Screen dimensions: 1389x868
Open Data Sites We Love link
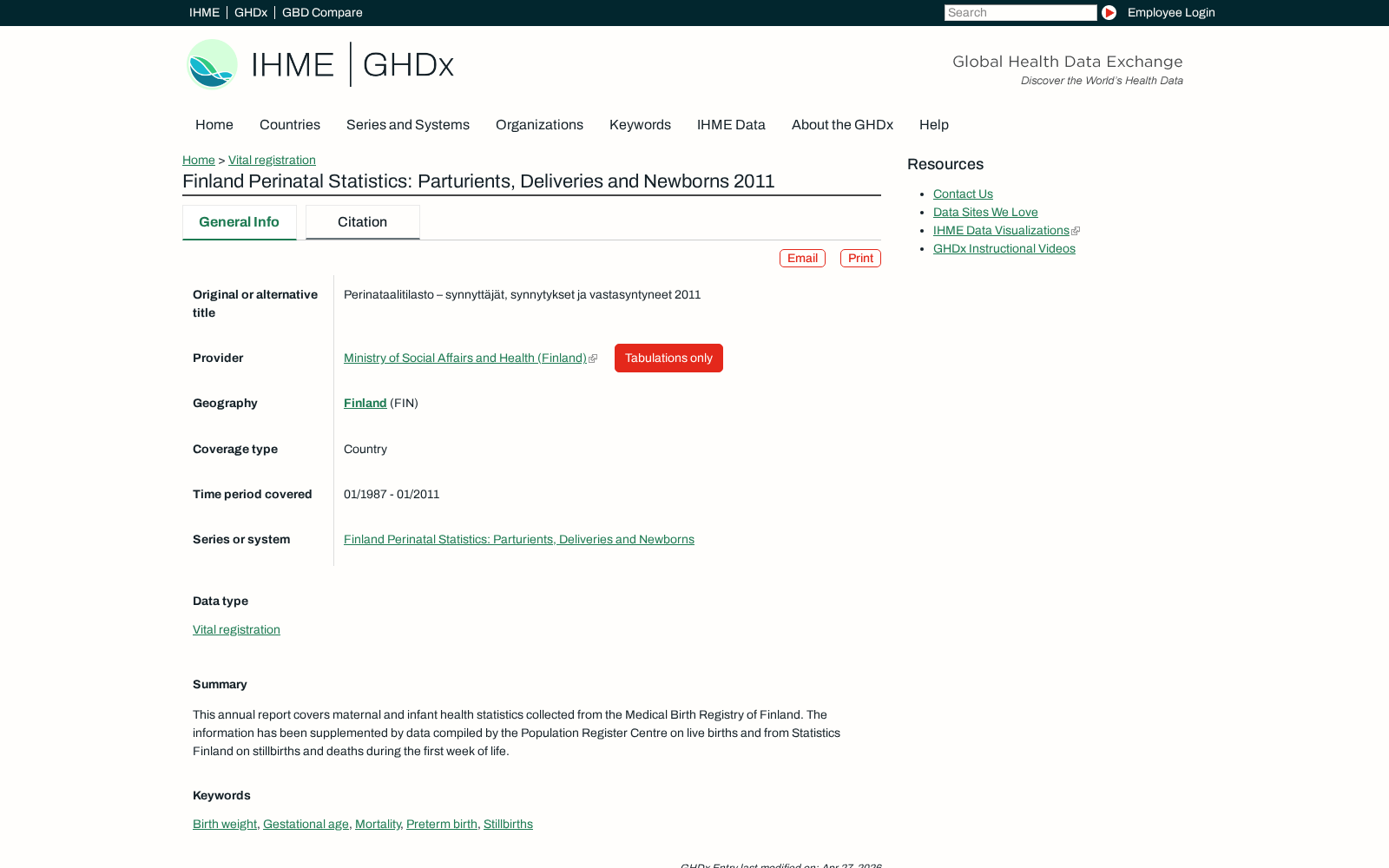[x=985, y=213]
